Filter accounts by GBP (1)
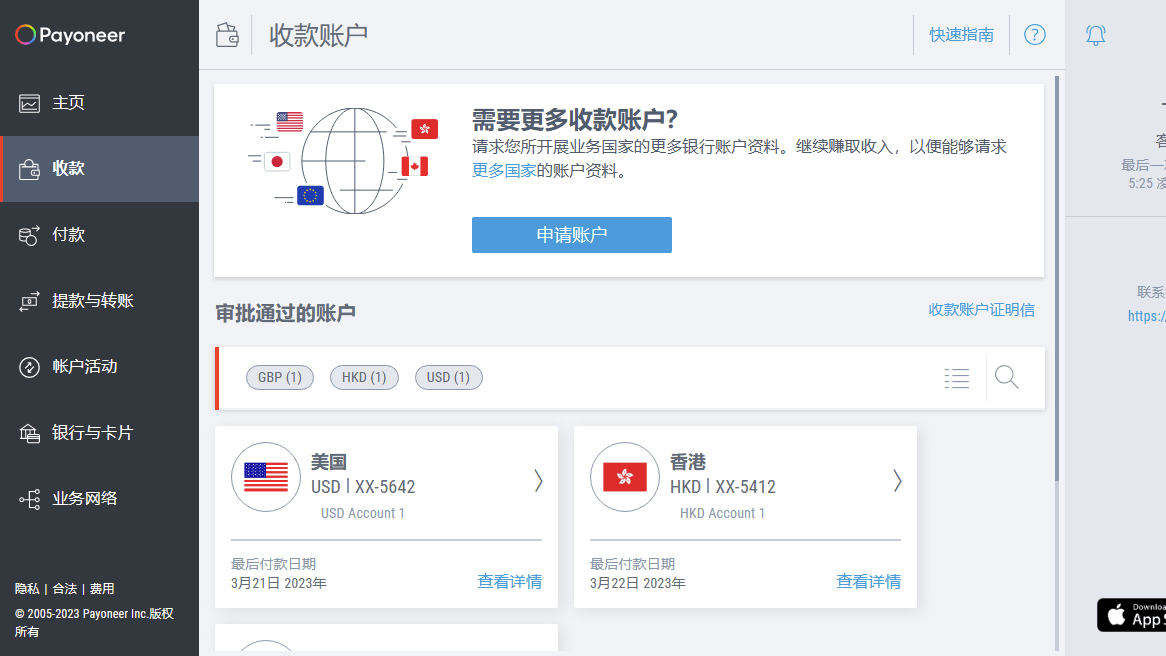The height and width of the screenshot is (656, 1166). [x=280, y=378]
